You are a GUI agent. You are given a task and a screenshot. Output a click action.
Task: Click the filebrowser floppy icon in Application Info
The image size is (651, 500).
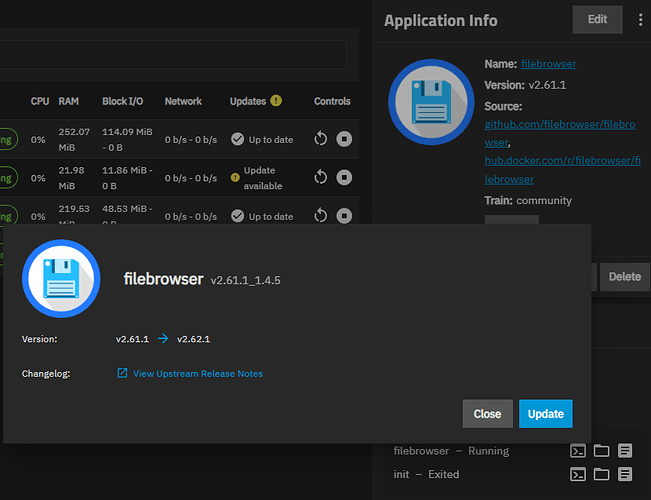click(x=431, y=102)
